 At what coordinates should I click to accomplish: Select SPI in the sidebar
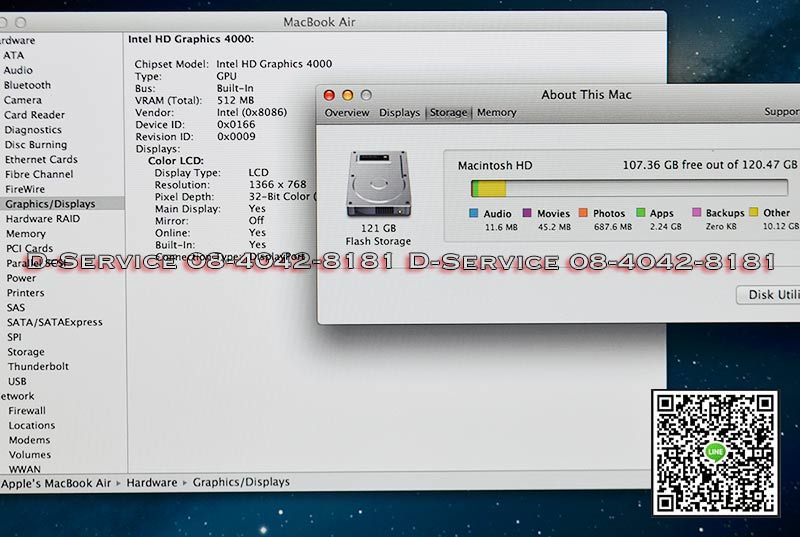(x=14, y=337)
